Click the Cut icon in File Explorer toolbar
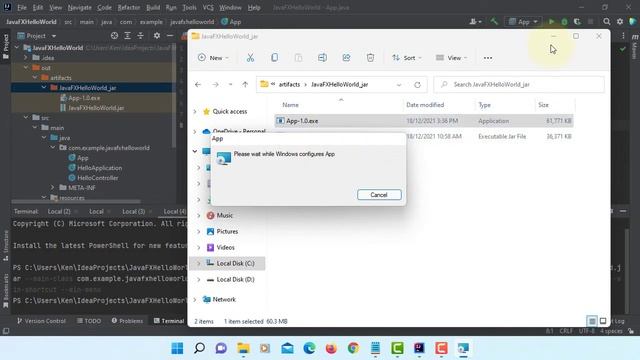Viewport: 640px width, 360px height. click(250, 58)
